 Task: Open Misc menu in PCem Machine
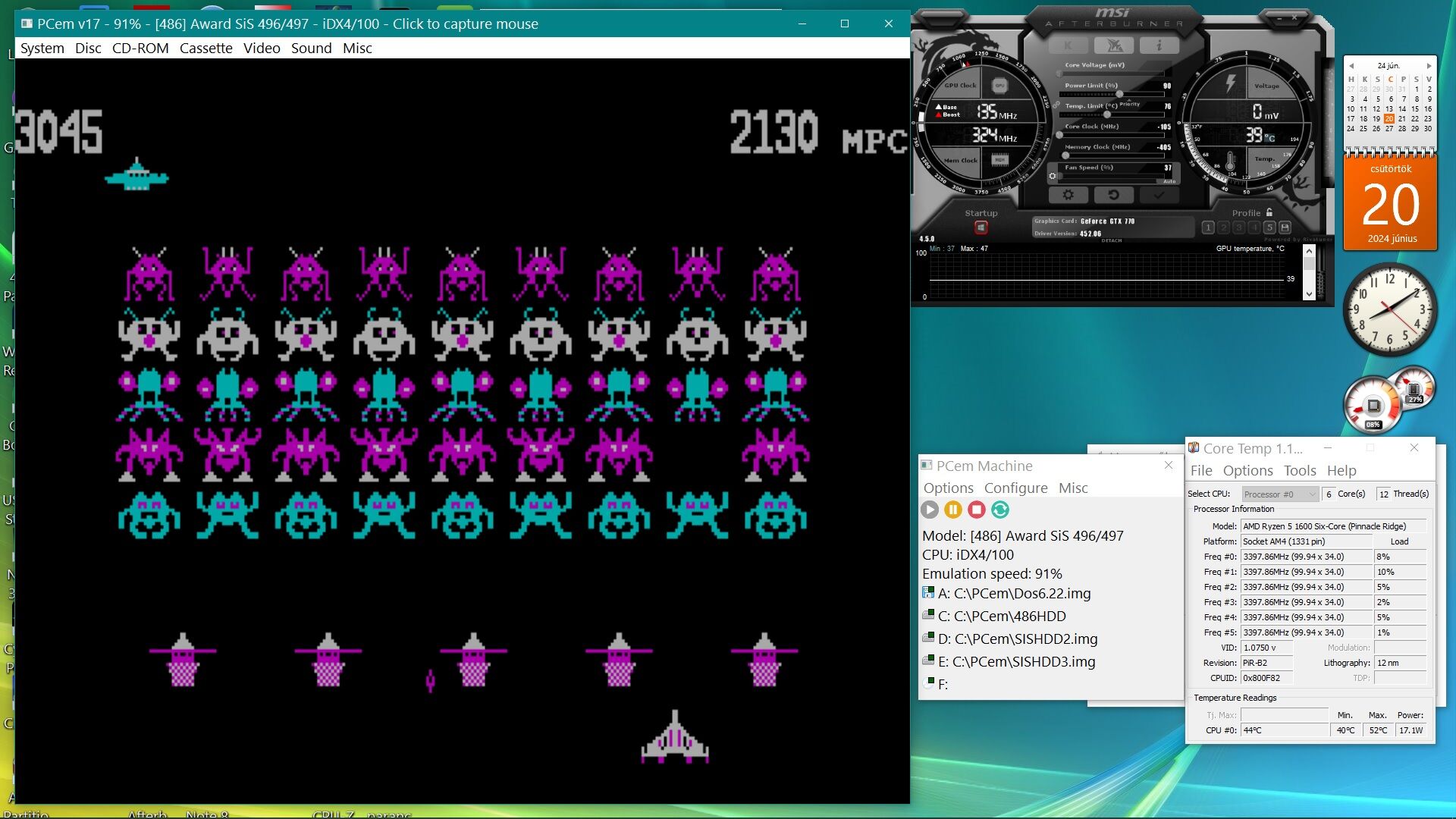tap(1073, 488)
